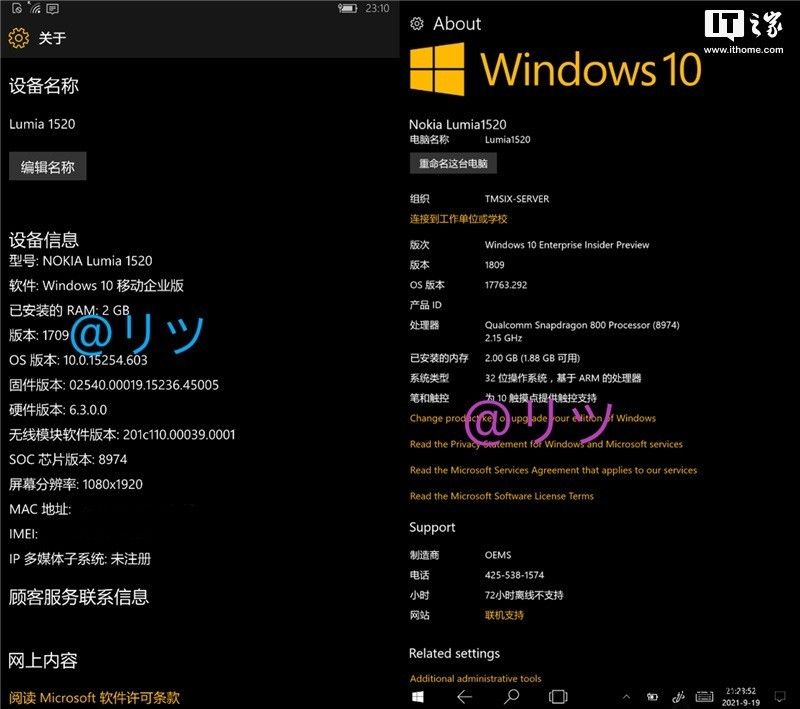
Task: Click the gear icon next to 关于
Action: pos(19,38)
